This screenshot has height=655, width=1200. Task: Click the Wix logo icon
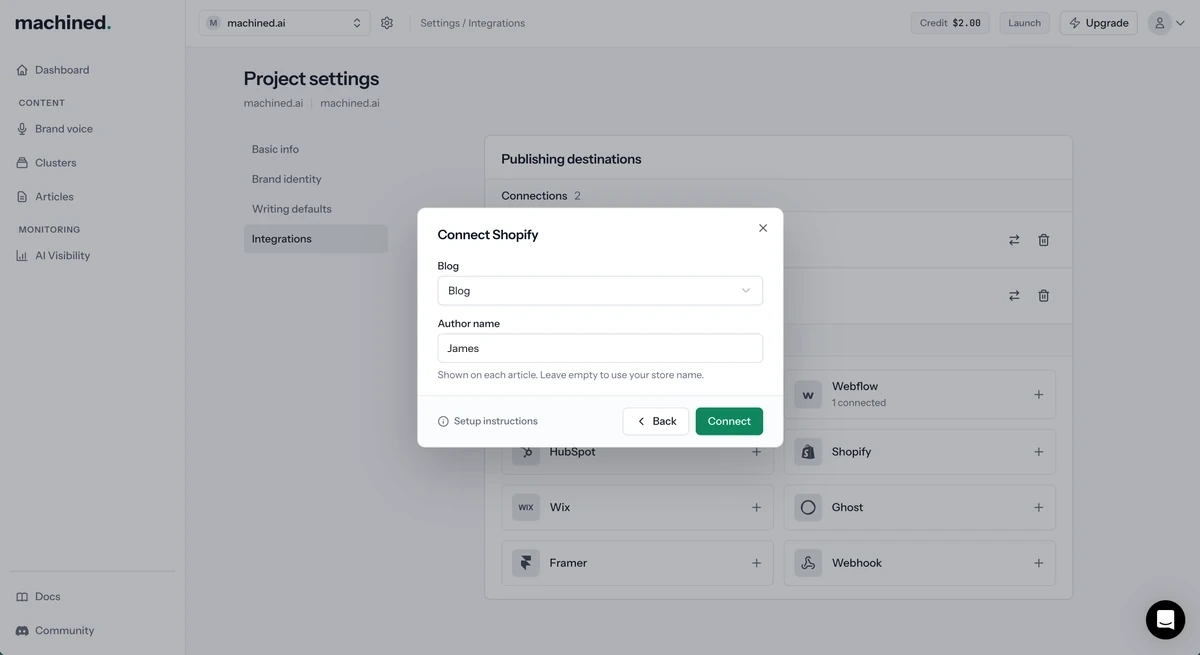click(526, 508)
